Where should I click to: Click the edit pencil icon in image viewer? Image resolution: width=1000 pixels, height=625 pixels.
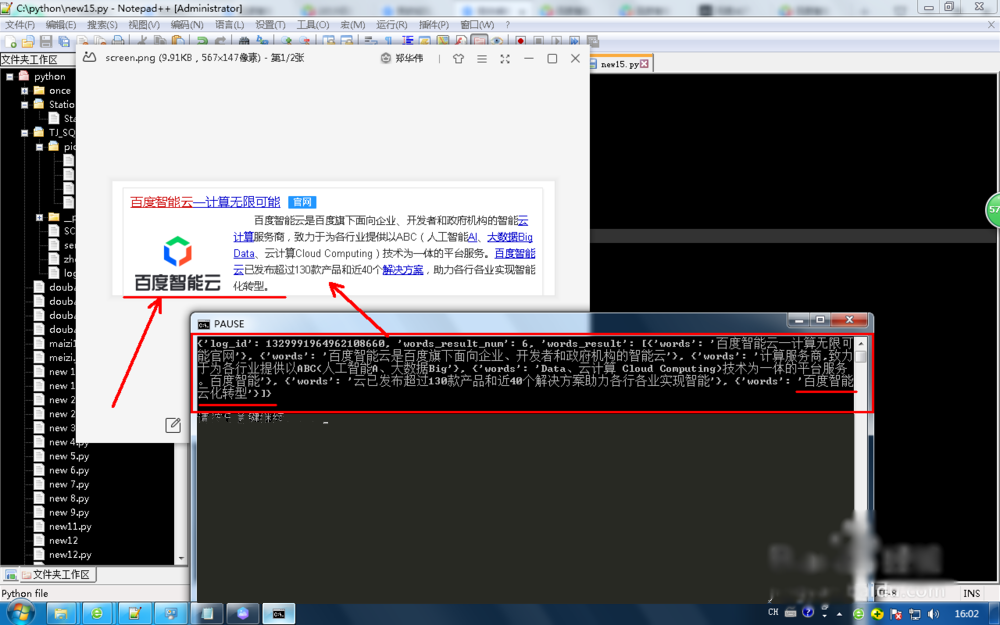(173, 425)
